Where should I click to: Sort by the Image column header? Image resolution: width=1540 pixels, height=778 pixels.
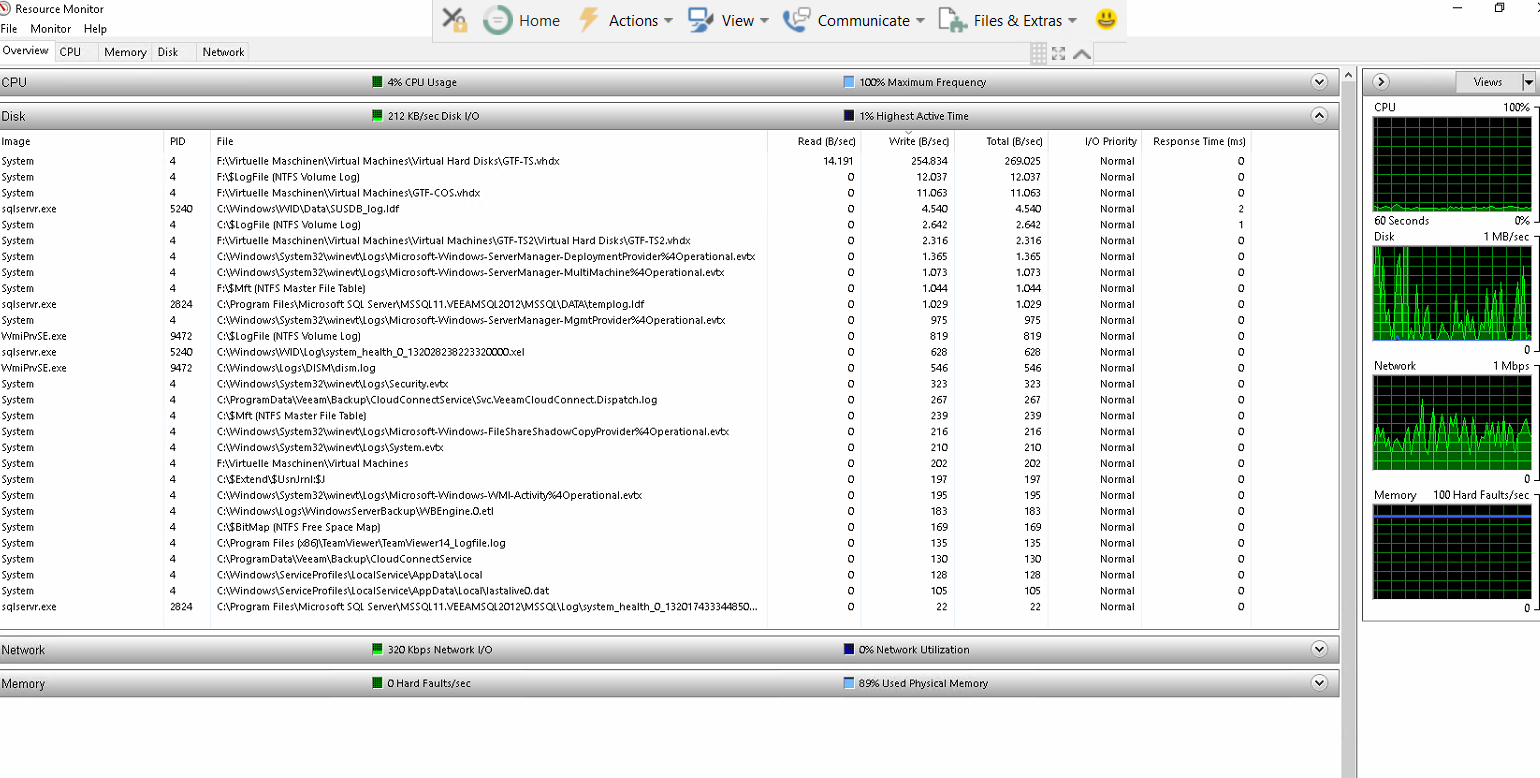coord(82,142)
